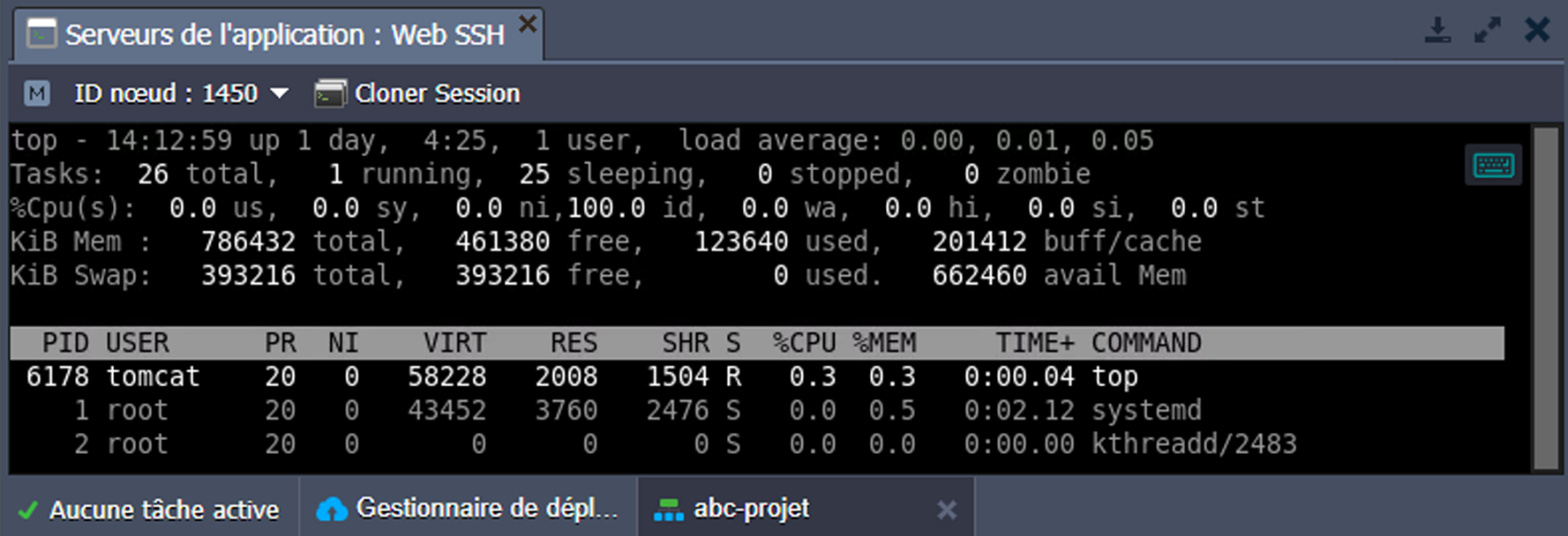
Task: Click the cloud icon for Gestionnaire de déploiement
Action: click(x=332, y=509)
